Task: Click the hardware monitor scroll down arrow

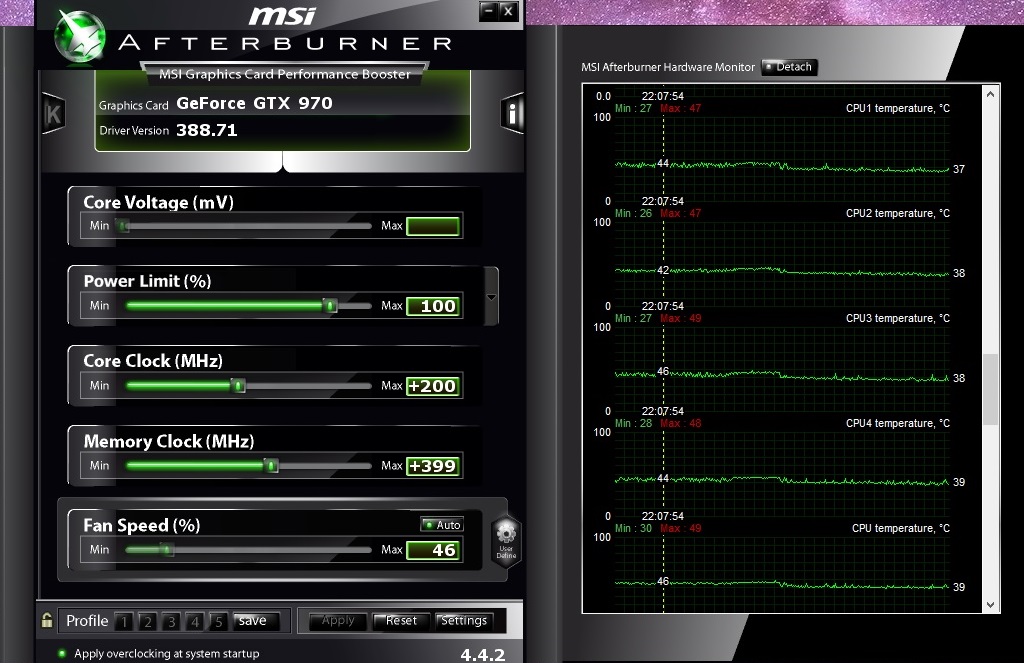Action: [991, 604]
